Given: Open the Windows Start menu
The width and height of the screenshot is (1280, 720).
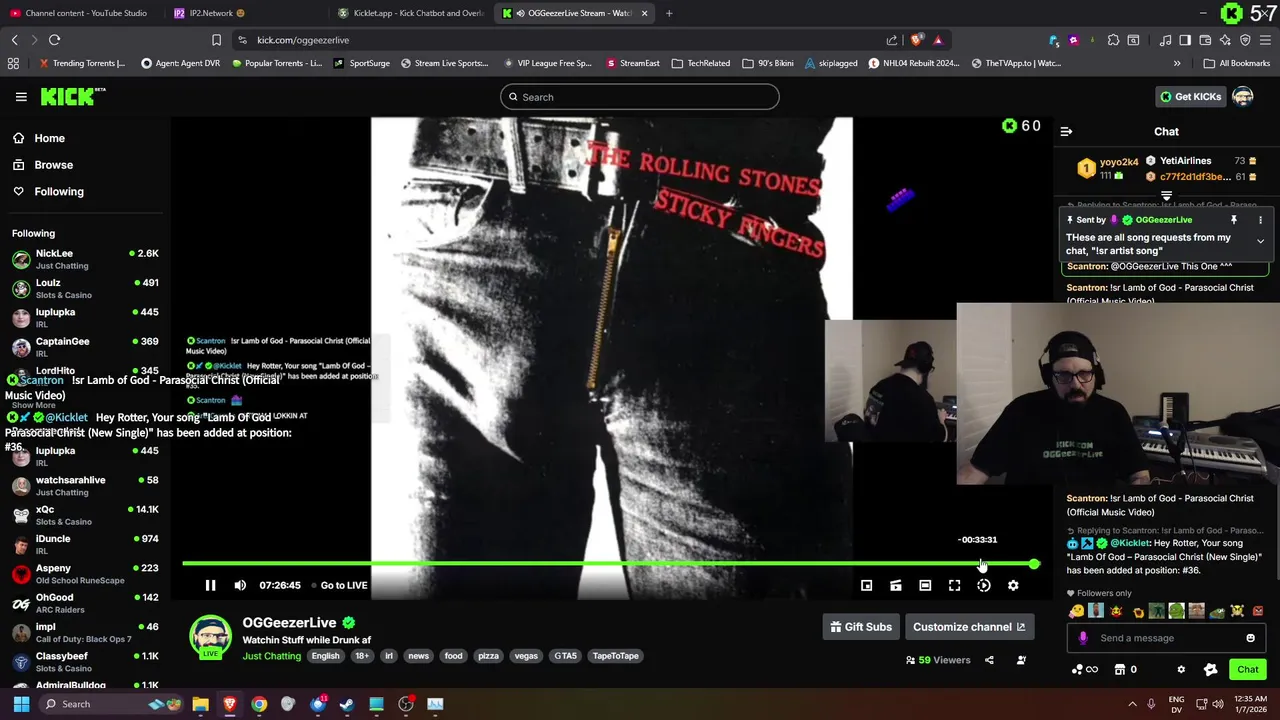Looking at the screenshot, I should [x=21, y=704].
